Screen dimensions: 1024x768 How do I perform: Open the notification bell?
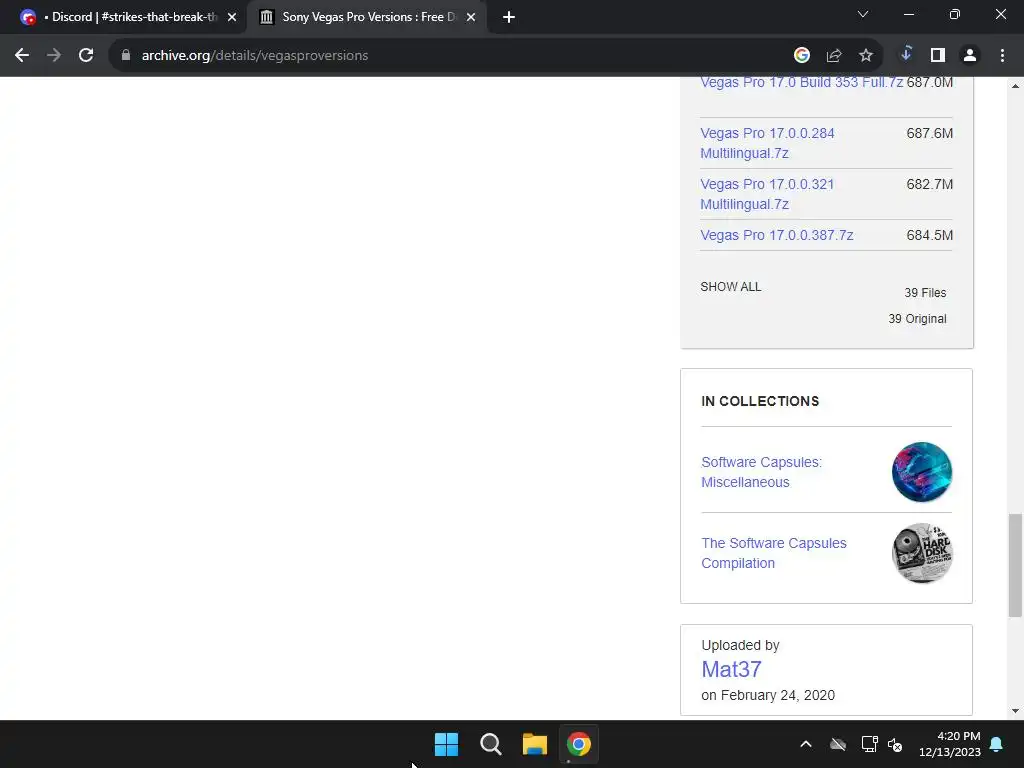997,744
